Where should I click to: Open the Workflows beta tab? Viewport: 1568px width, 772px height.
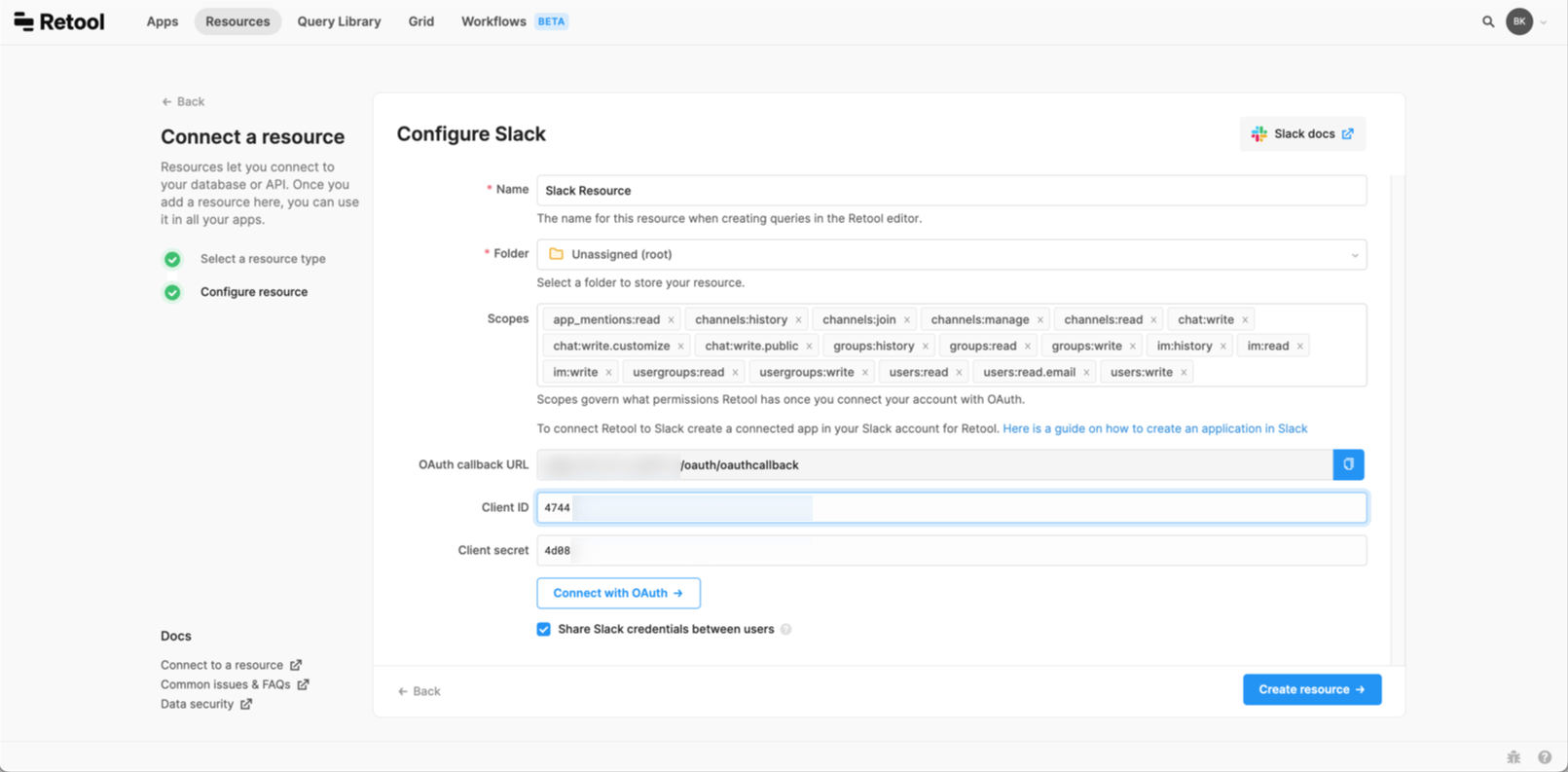[514, 21]
